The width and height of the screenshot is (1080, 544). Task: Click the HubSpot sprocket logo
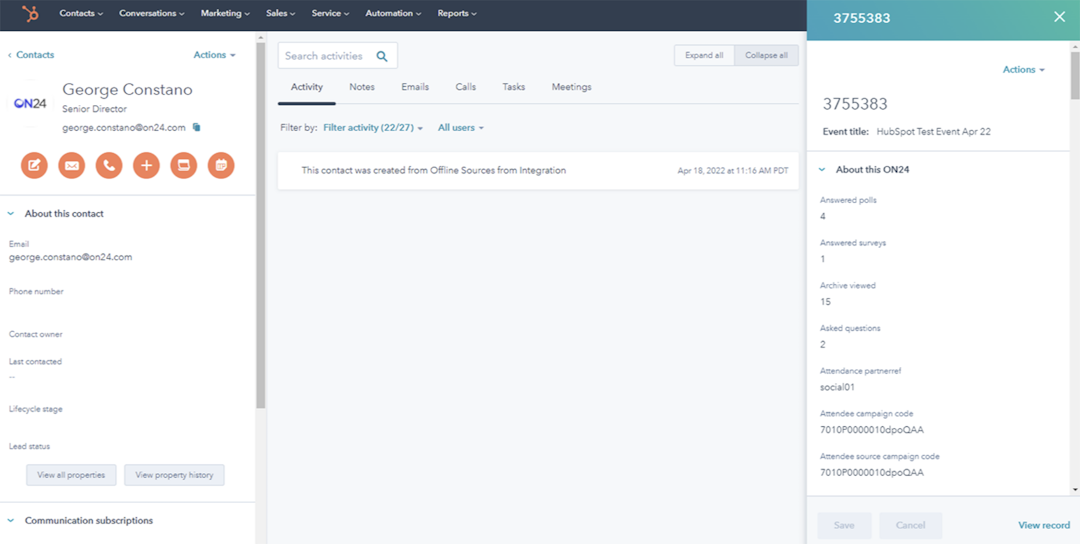(x=30, y=13)
